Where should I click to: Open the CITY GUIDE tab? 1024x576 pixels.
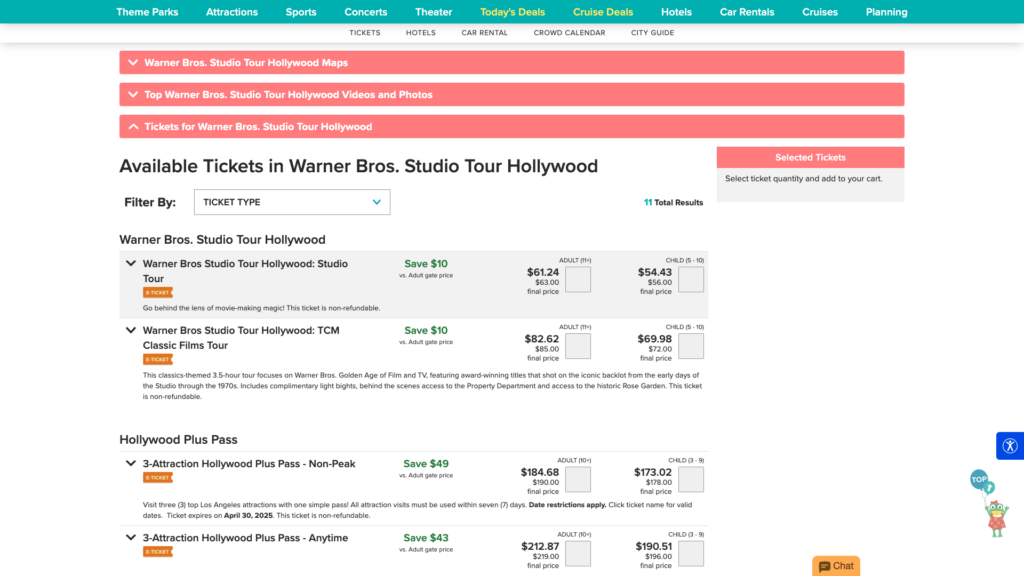pyautogui.click(x=652, y=33)
